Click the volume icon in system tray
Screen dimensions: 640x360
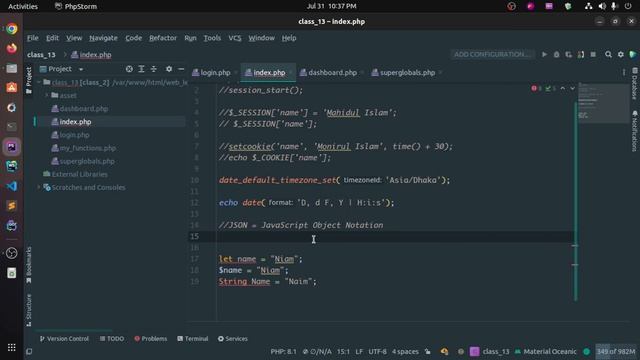602,6
